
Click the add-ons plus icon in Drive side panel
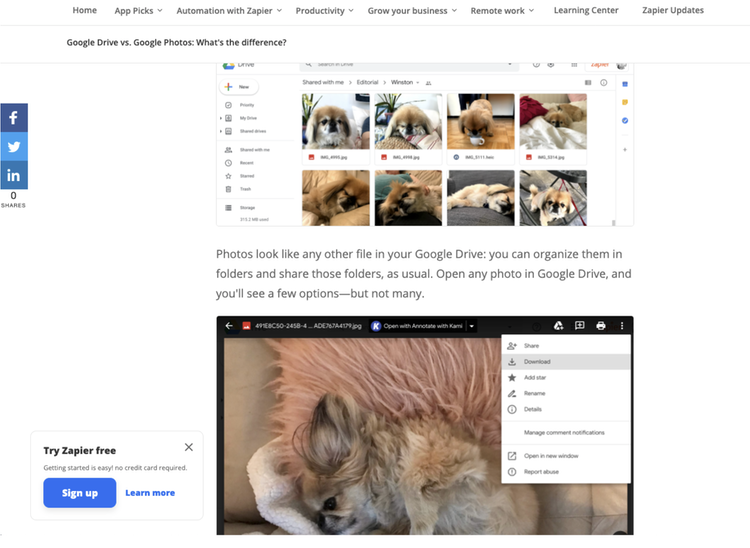(625, 150)
